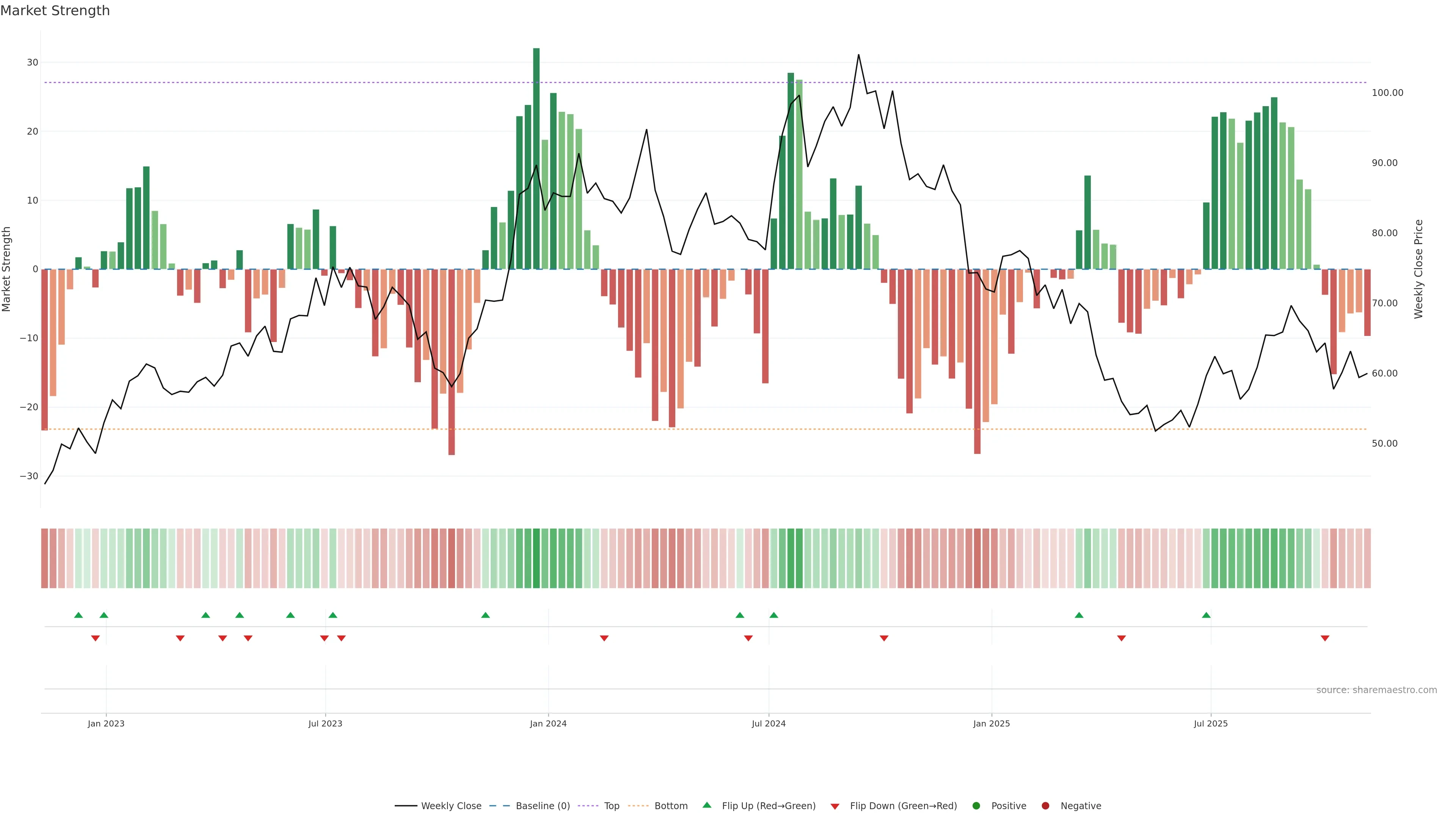The width and height of the screenshot is (1456, 819).
Task: Click the last flip-down red triangle marker
Action: tap(1325, 638)
